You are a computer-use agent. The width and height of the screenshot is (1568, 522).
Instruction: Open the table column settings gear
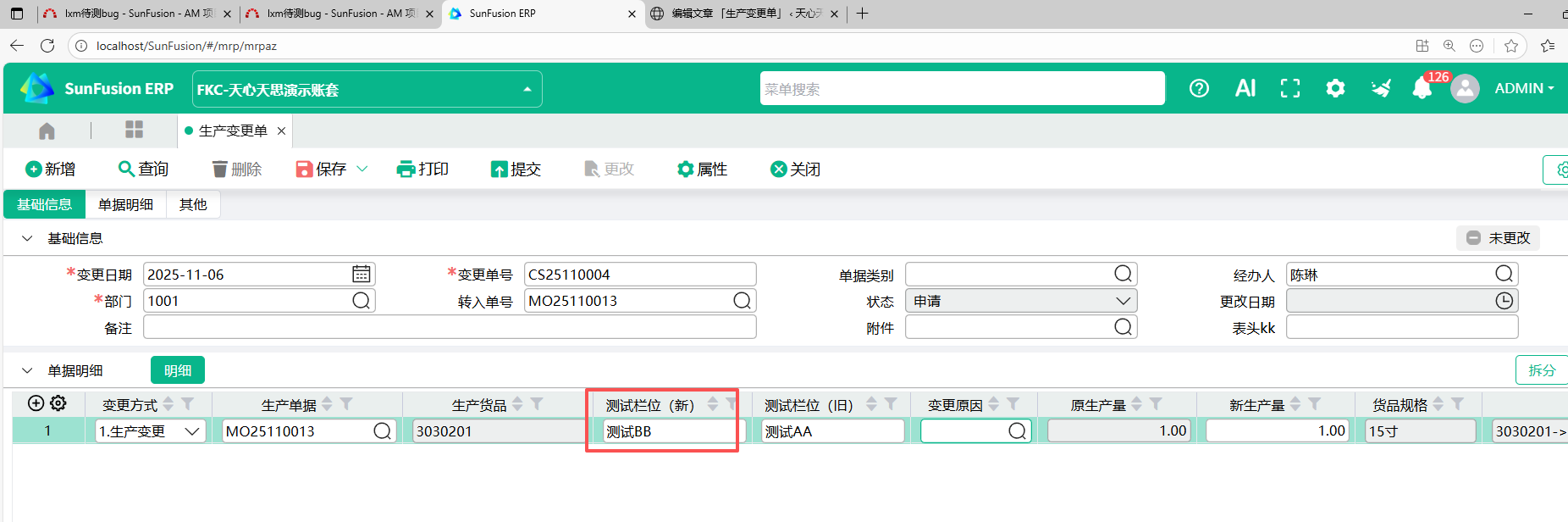click(x=58, y=403)
